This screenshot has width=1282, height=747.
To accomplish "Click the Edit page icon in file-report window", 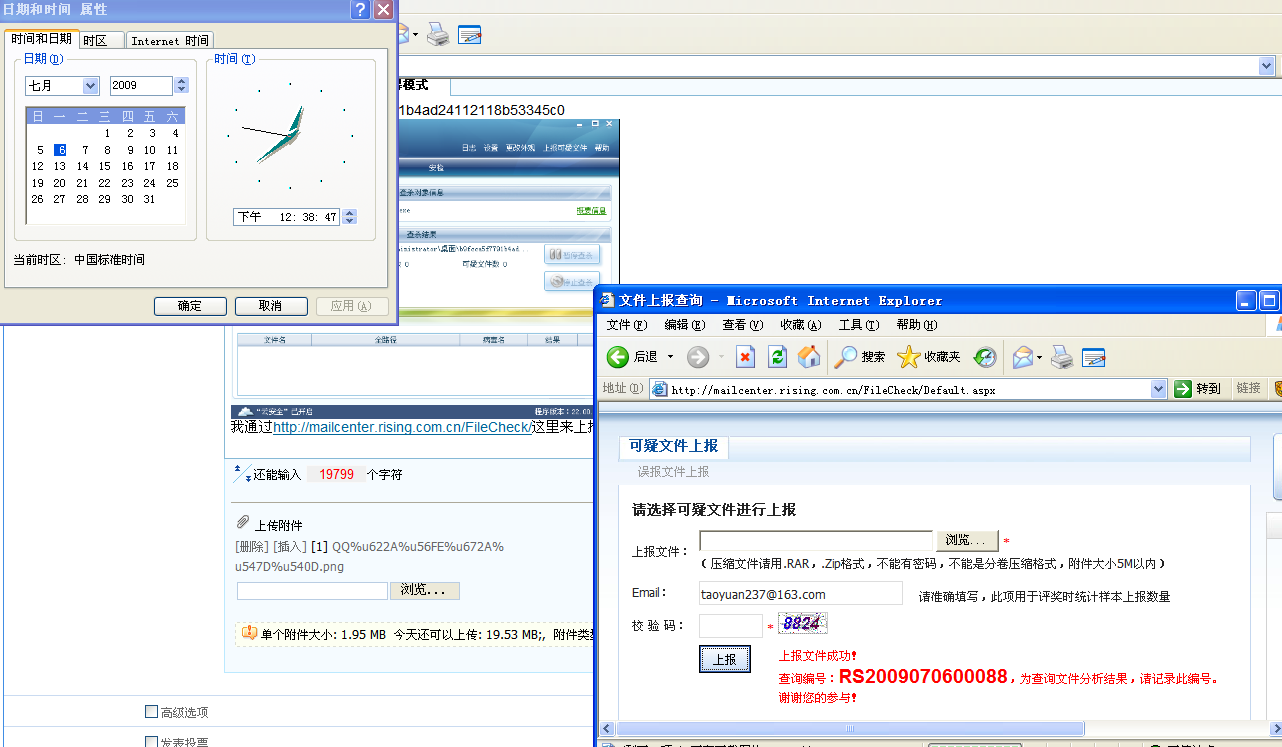I will click(x=1094, y=357).
